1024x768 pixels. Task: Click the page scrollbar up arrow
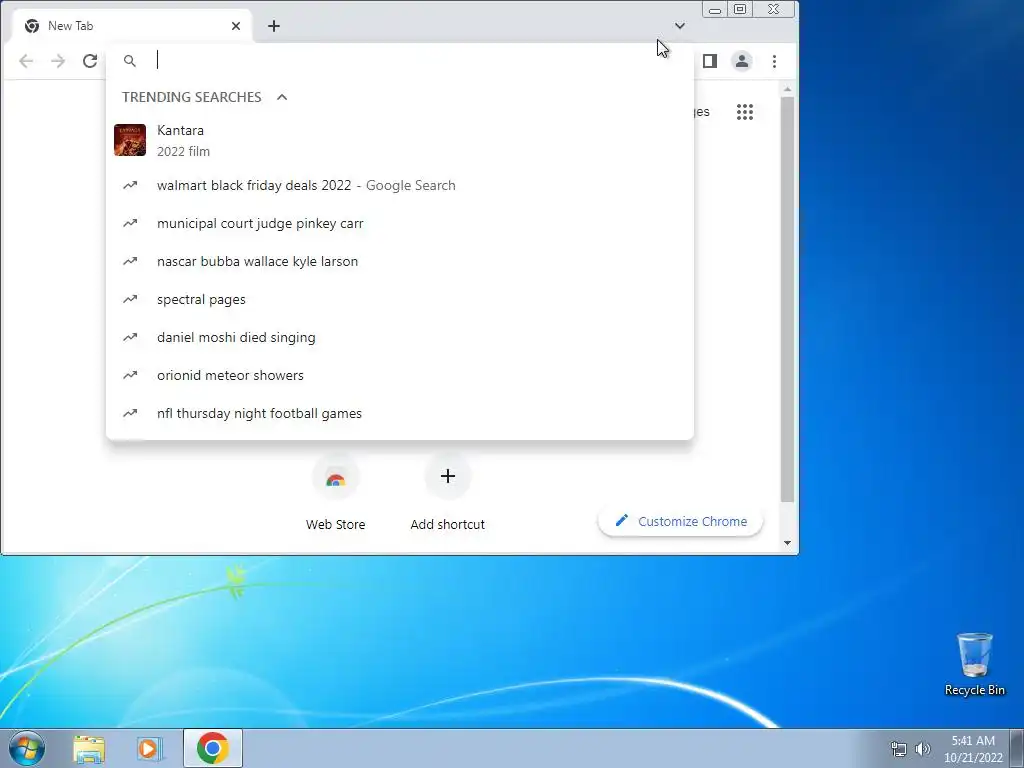(x=788, y=89)
